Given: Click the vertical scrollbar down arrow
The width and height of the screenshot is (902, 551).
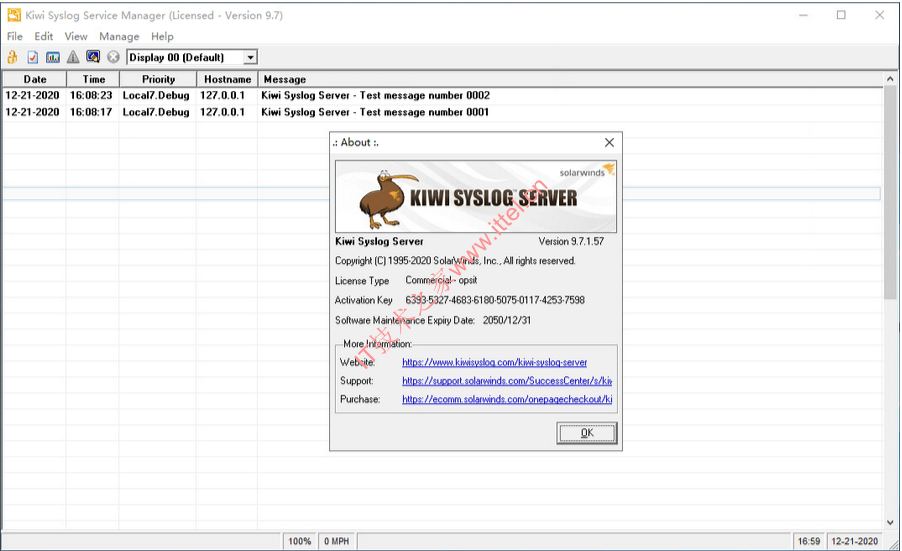Looking at the screenshot, I should click(890, 522).
